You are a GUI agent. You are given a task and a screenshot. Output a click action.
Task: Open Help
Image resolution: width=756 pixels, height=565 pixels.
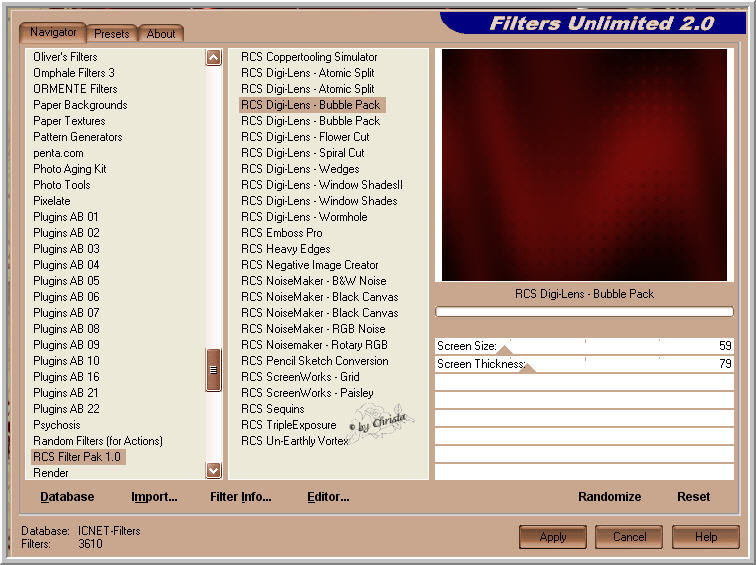(706, 537)
